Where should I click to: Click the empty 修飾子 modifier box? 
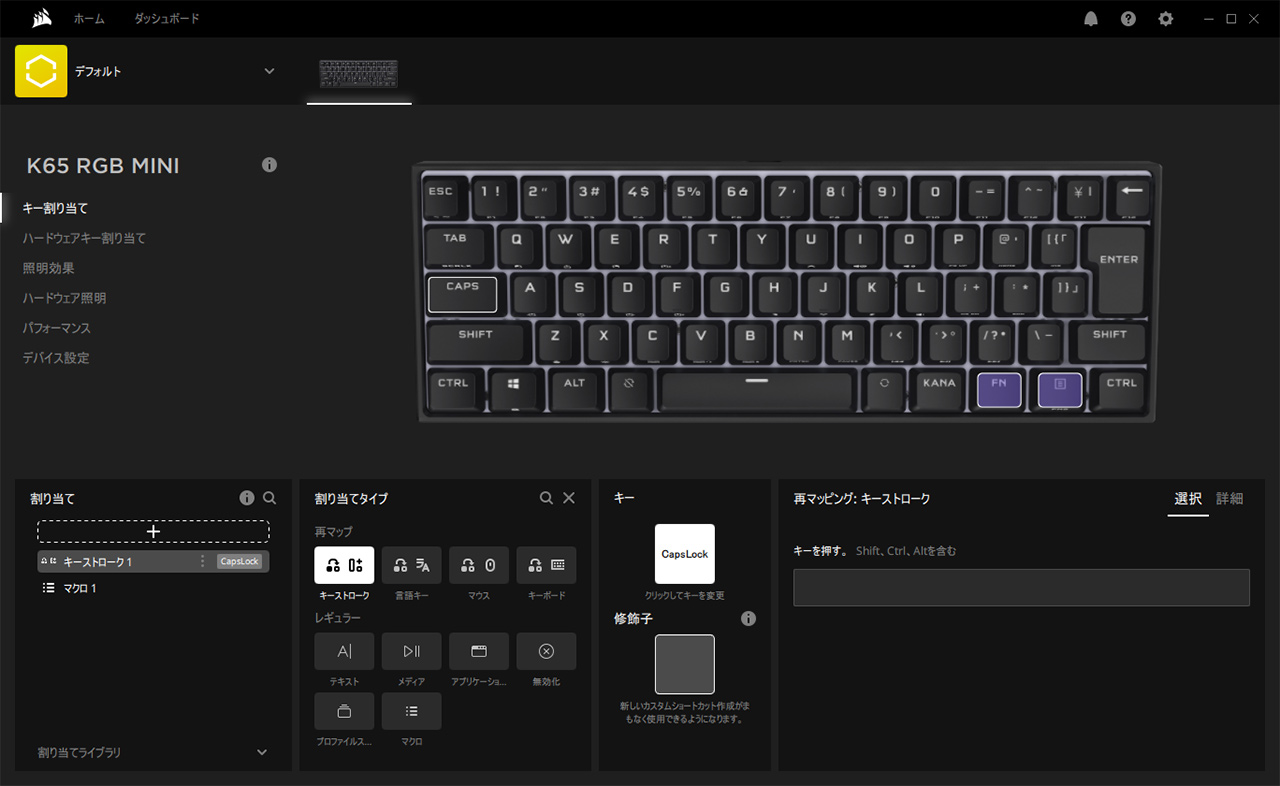[x=685, y=664]
